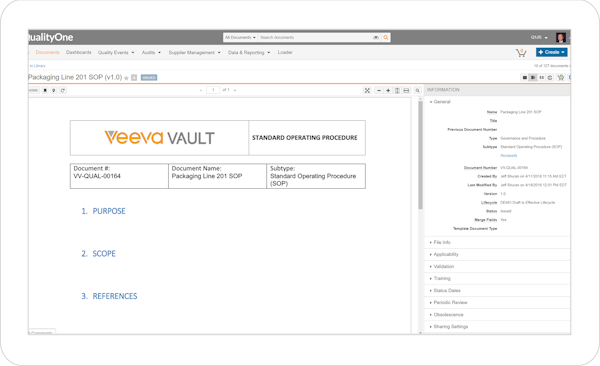Open the Supplier Management menu
The image size is (600, 366).
pos(194,52)
